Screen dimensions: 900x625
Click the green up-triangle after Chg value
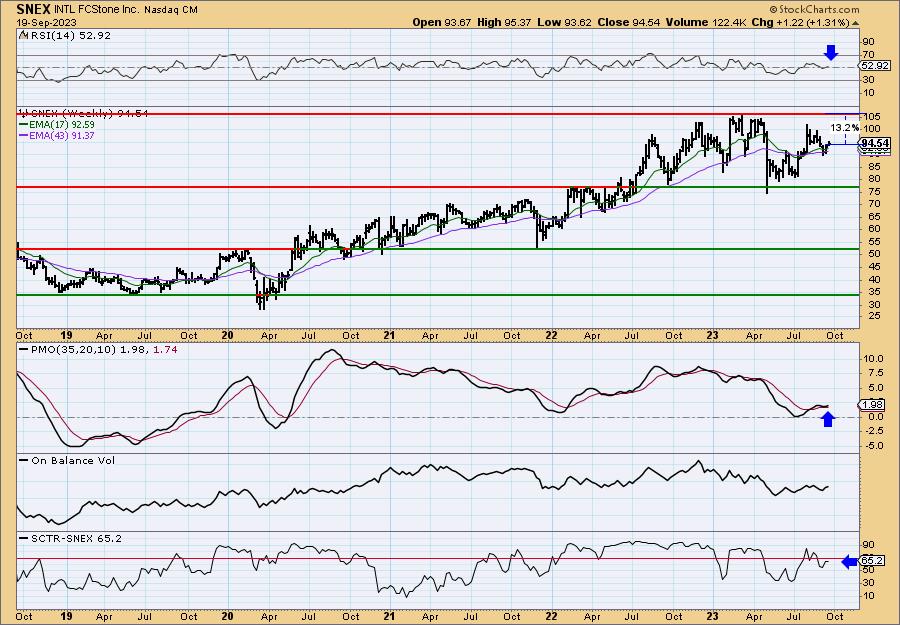pos(856,23)
